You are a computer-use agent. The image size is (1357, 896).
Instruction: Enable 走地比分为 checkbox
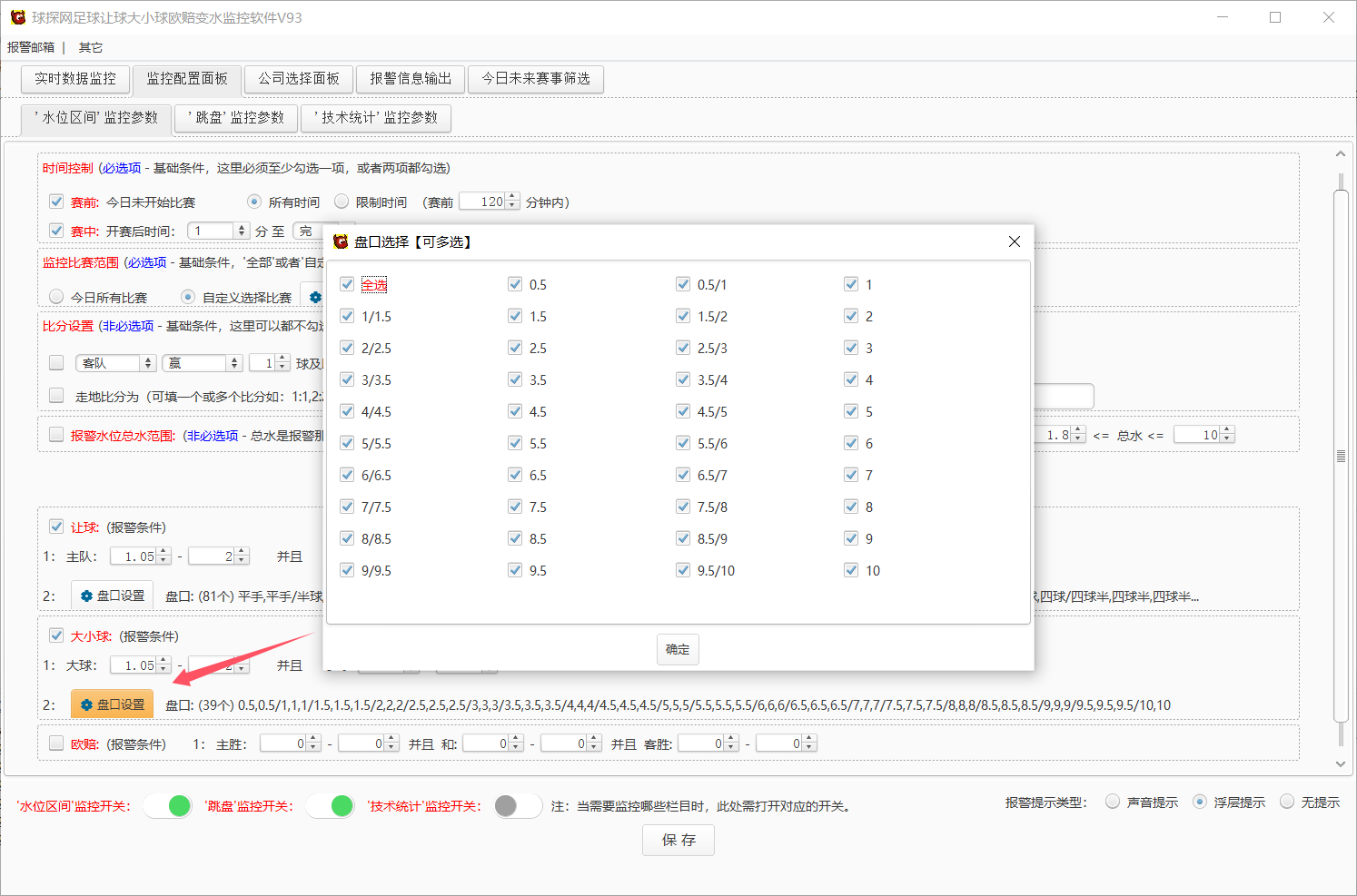pos(56,396)
